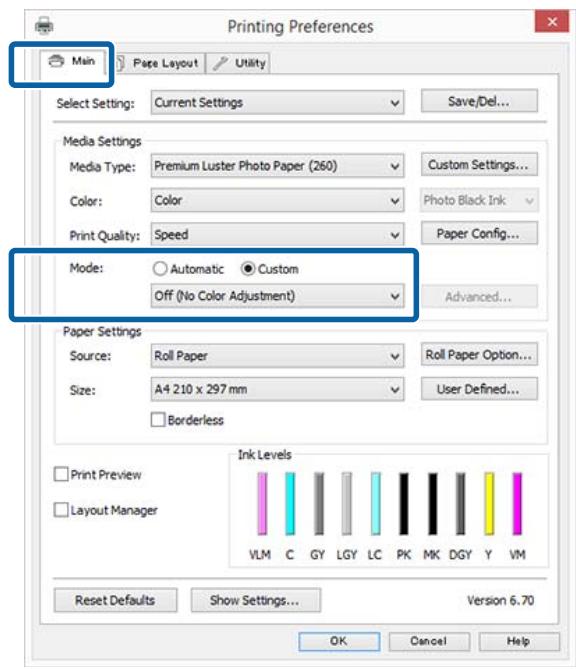Click the VM vivid magenta ink bar
Screen dimensions: 576x670
click(x=517, y=503)
